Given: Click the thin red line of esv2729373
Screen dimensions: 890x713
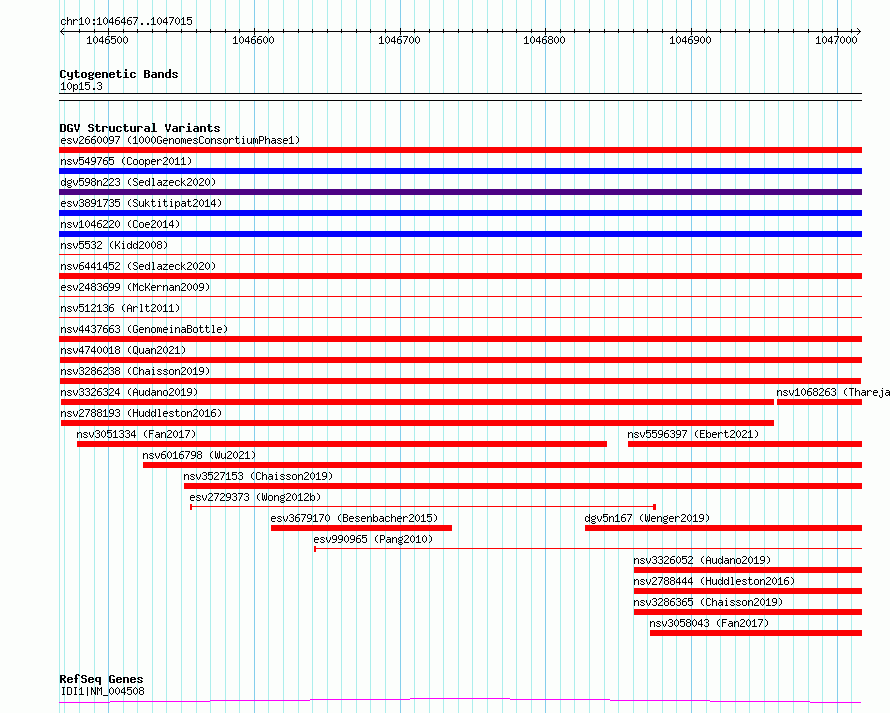Looking at the screenshot, I should [x=423, y=506].
